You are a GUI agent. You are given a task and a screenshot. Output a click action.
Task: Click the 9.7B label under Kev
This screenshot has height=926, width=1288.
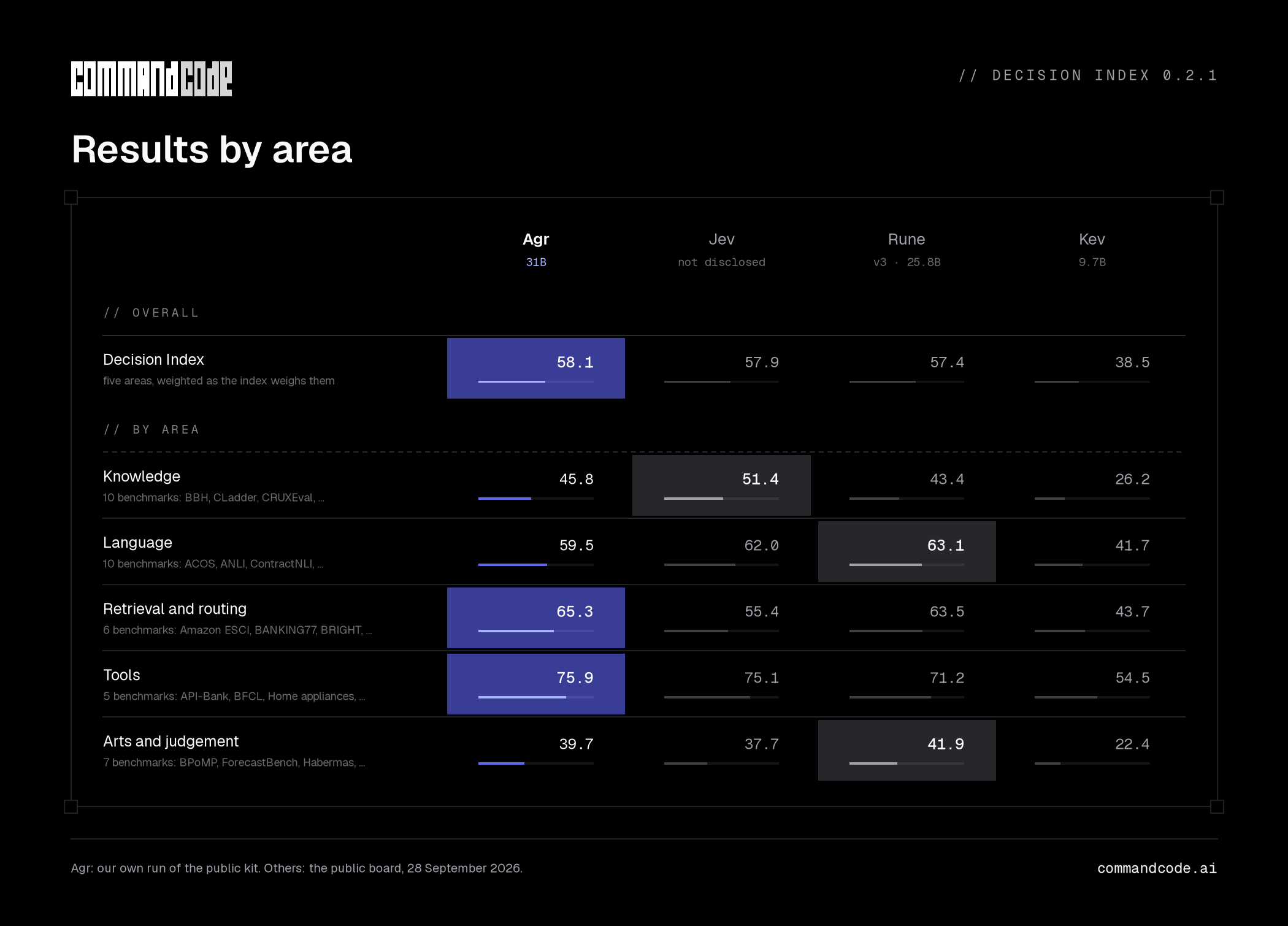point(1092,262)
